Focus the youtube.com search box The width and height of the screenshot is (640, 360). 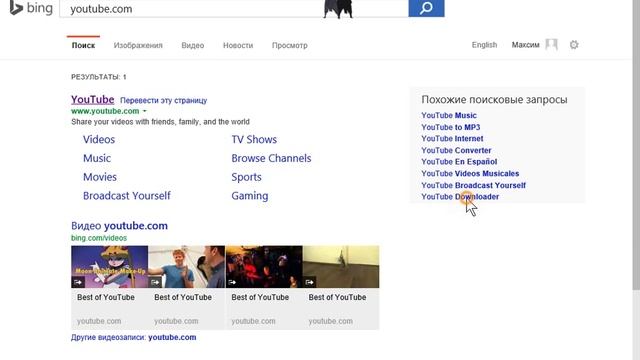[234, 9]
